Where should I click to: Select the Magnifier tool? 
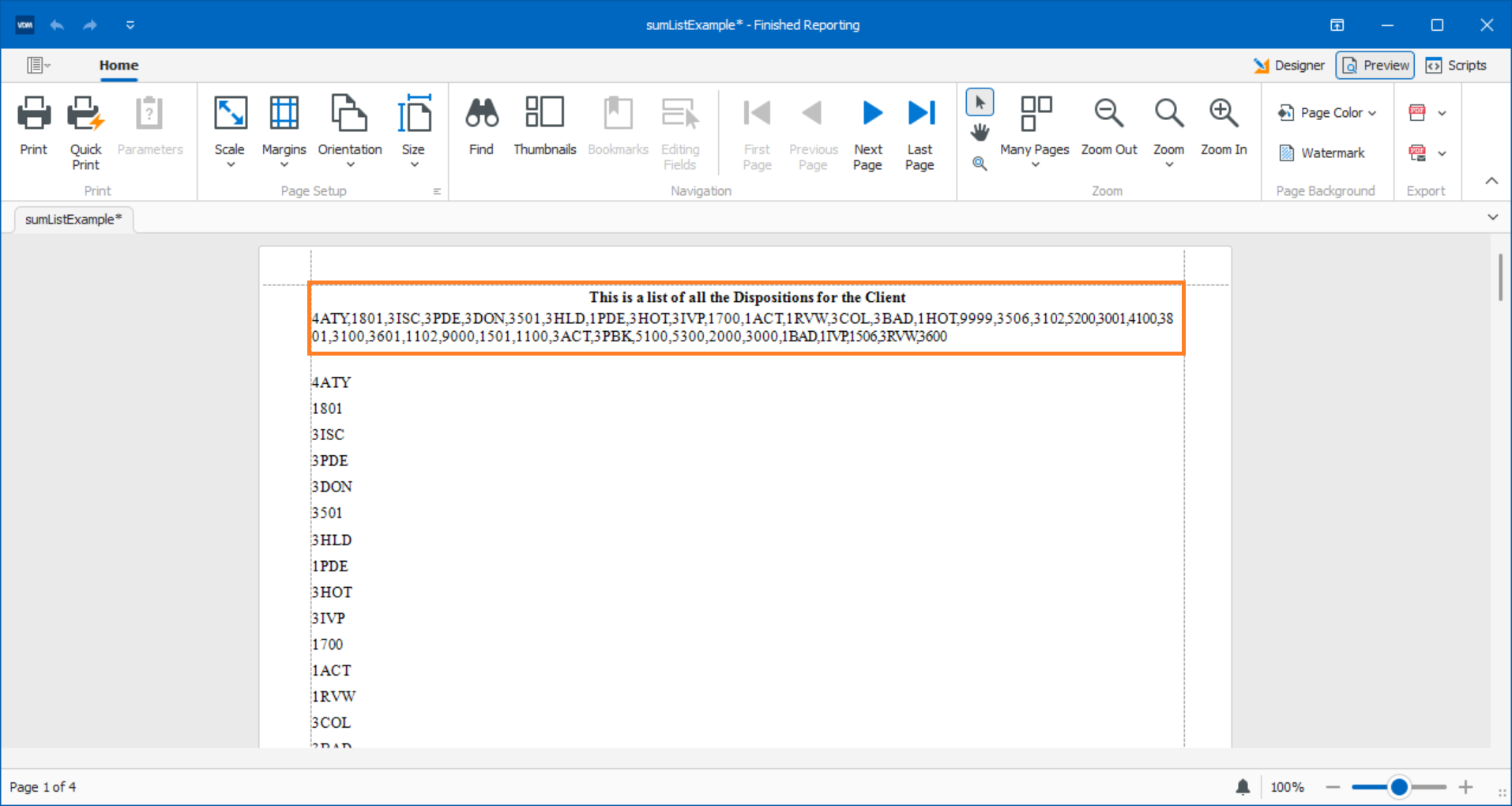[980, 164]
